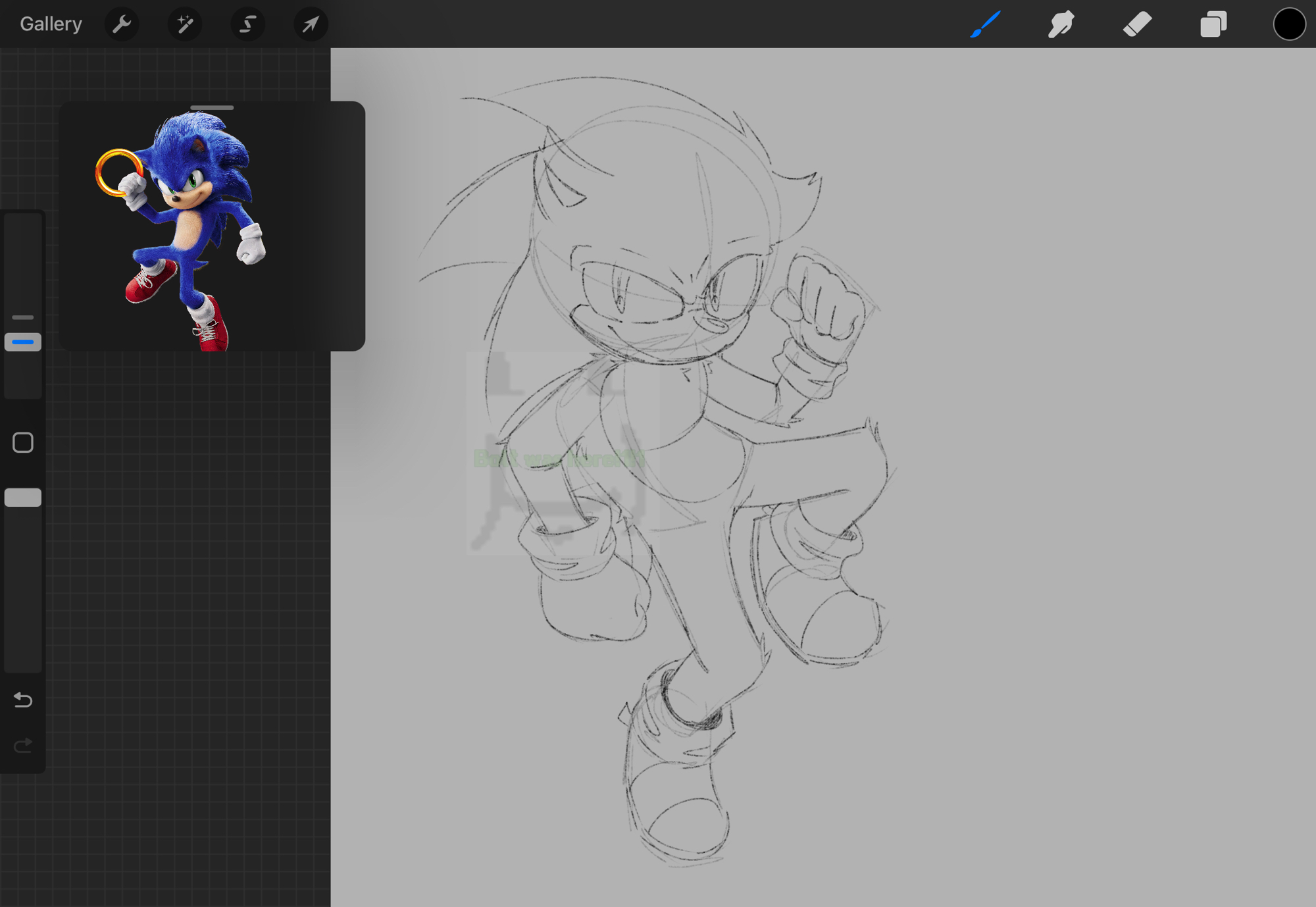Open the Actions wrench menu

coord(122,24)
